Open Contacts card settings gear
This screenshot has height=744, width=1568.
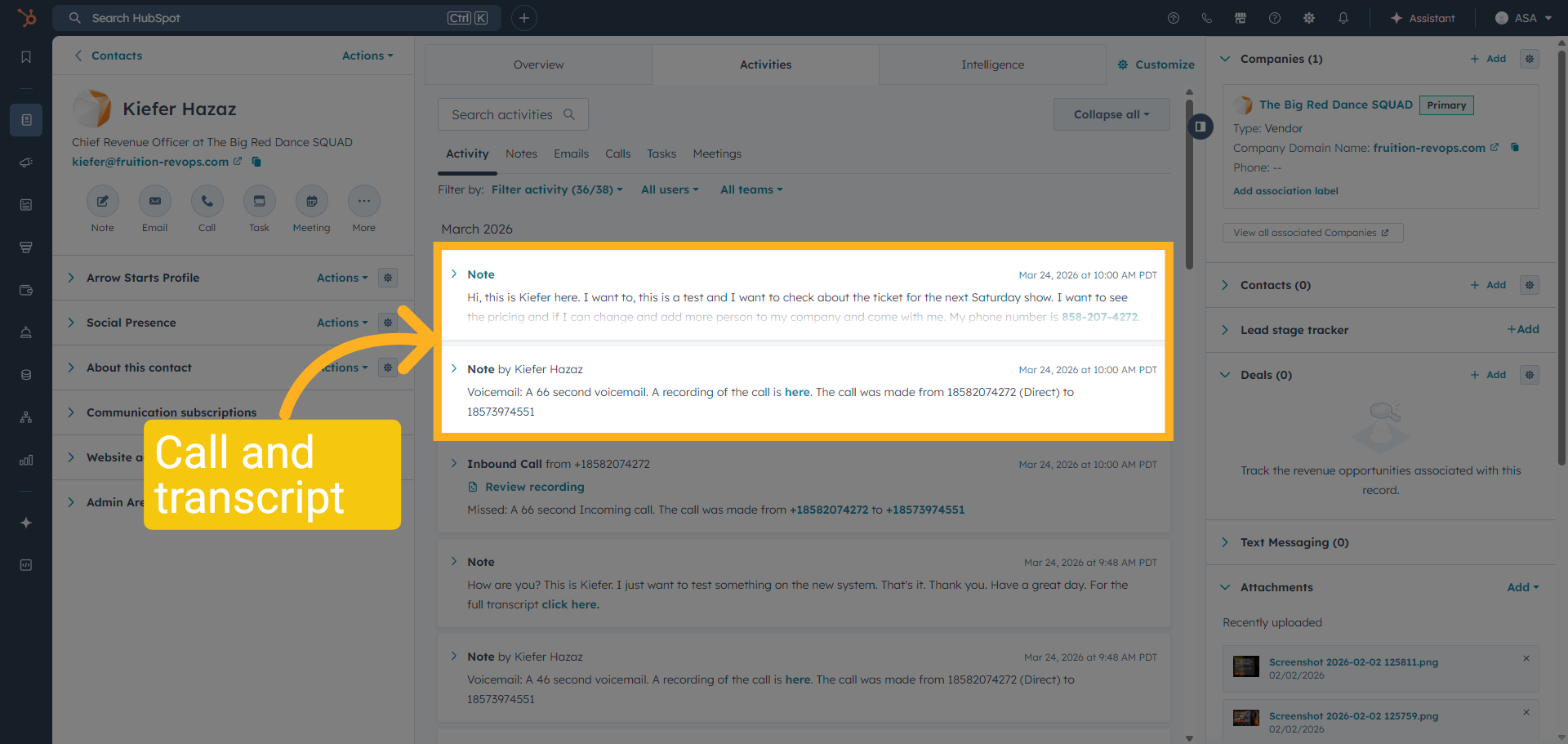point(1530,285)
